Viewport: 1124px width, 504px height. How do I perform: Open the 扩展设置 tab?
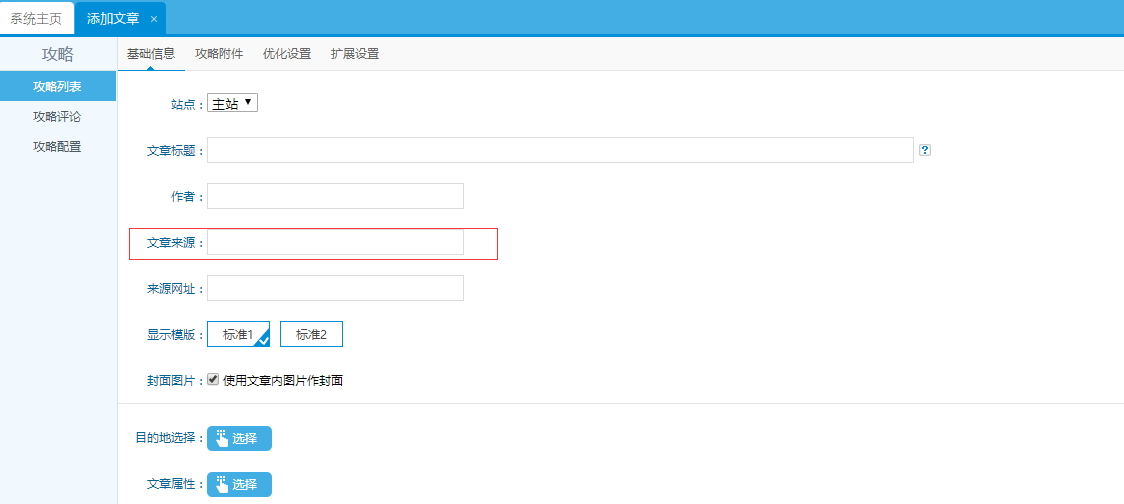355,54
